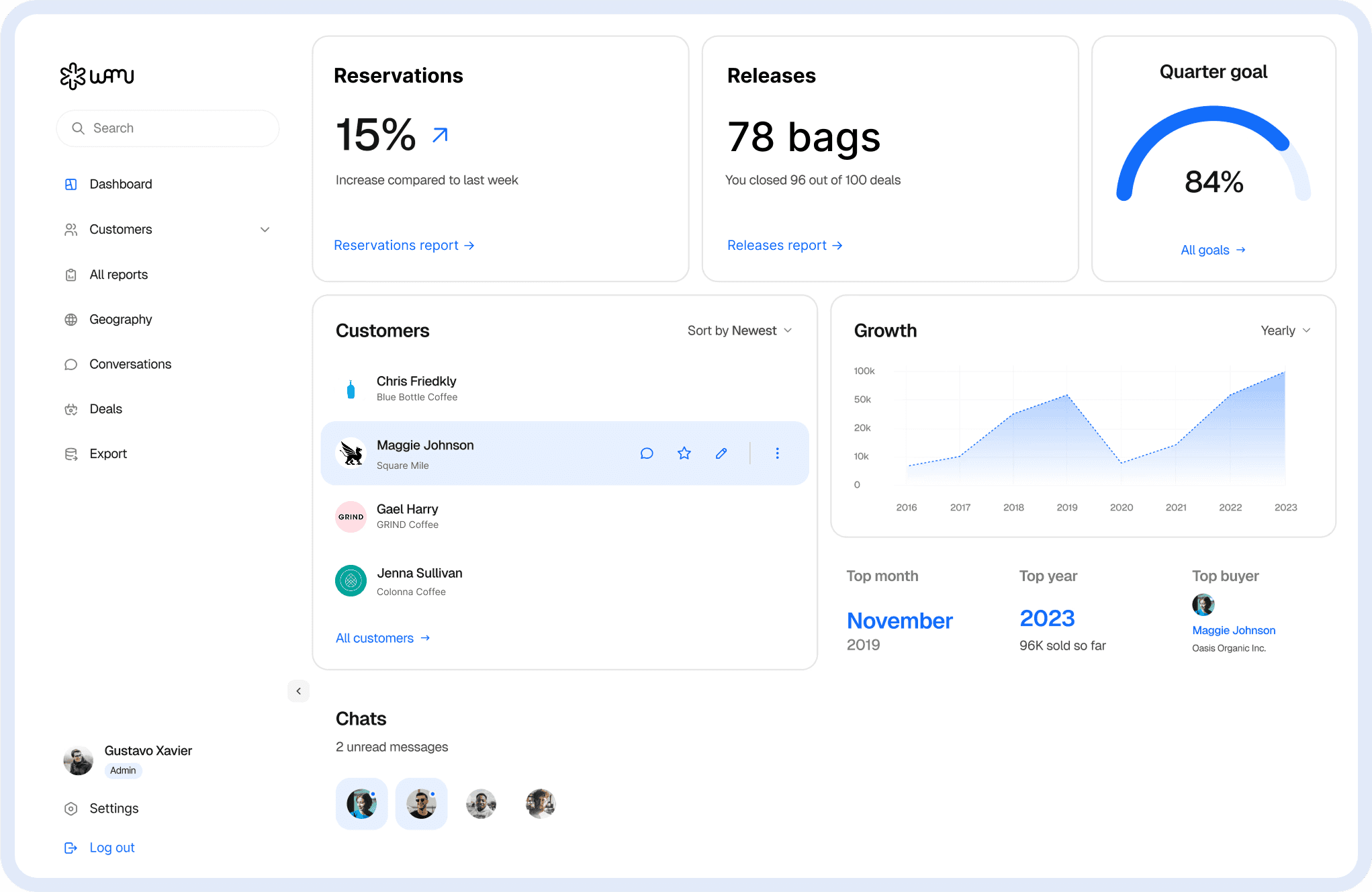Click the Colonna Coffee logo avatar

pos(351,581)
